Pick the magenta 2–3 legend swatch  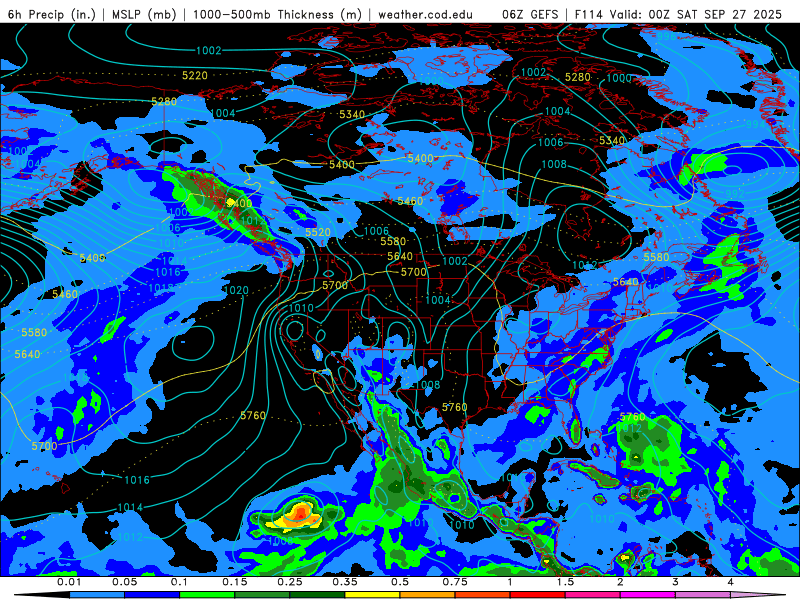click(647, 595)
